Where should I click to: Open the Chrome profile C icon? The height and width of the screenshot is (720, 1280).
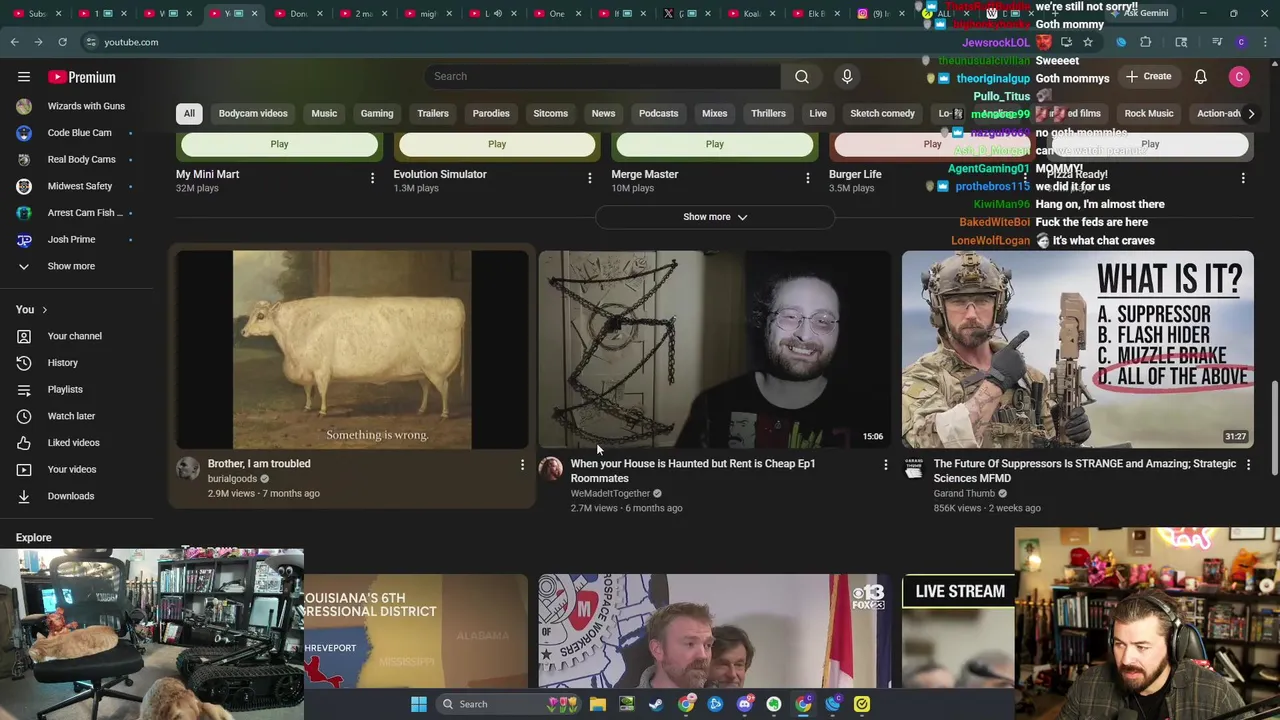[x=1241, y=42]
